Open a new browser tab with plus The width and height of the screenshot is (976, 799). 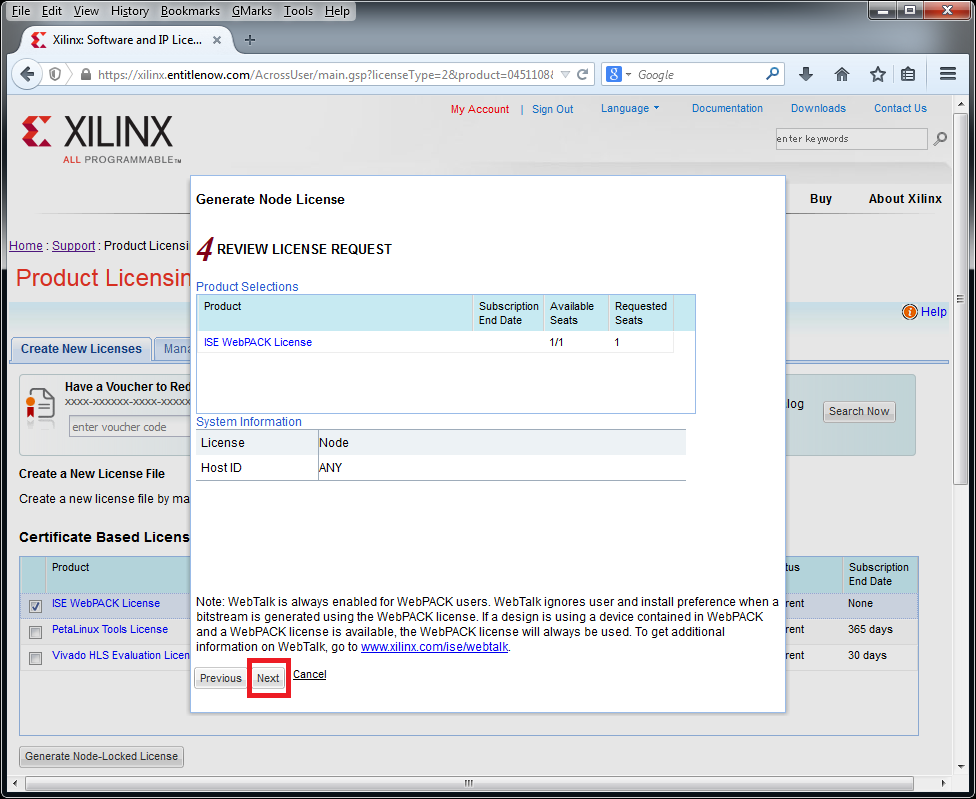coord(250,40)
